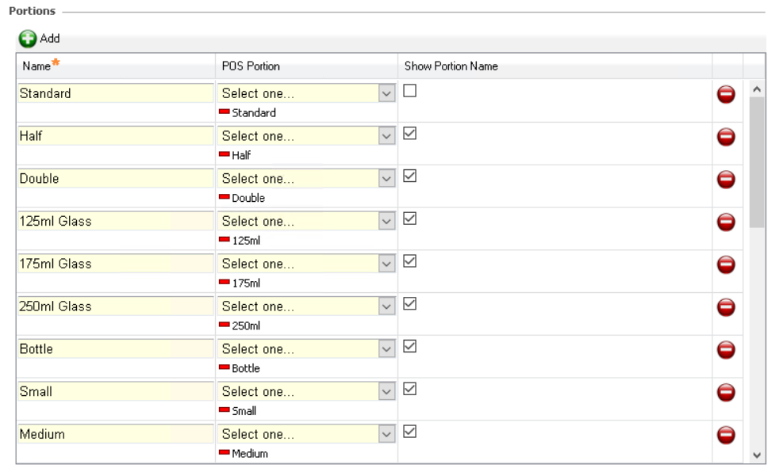Open POS Portion dropdown for Standard
This screenshot has height=467, width=777.
387,93
